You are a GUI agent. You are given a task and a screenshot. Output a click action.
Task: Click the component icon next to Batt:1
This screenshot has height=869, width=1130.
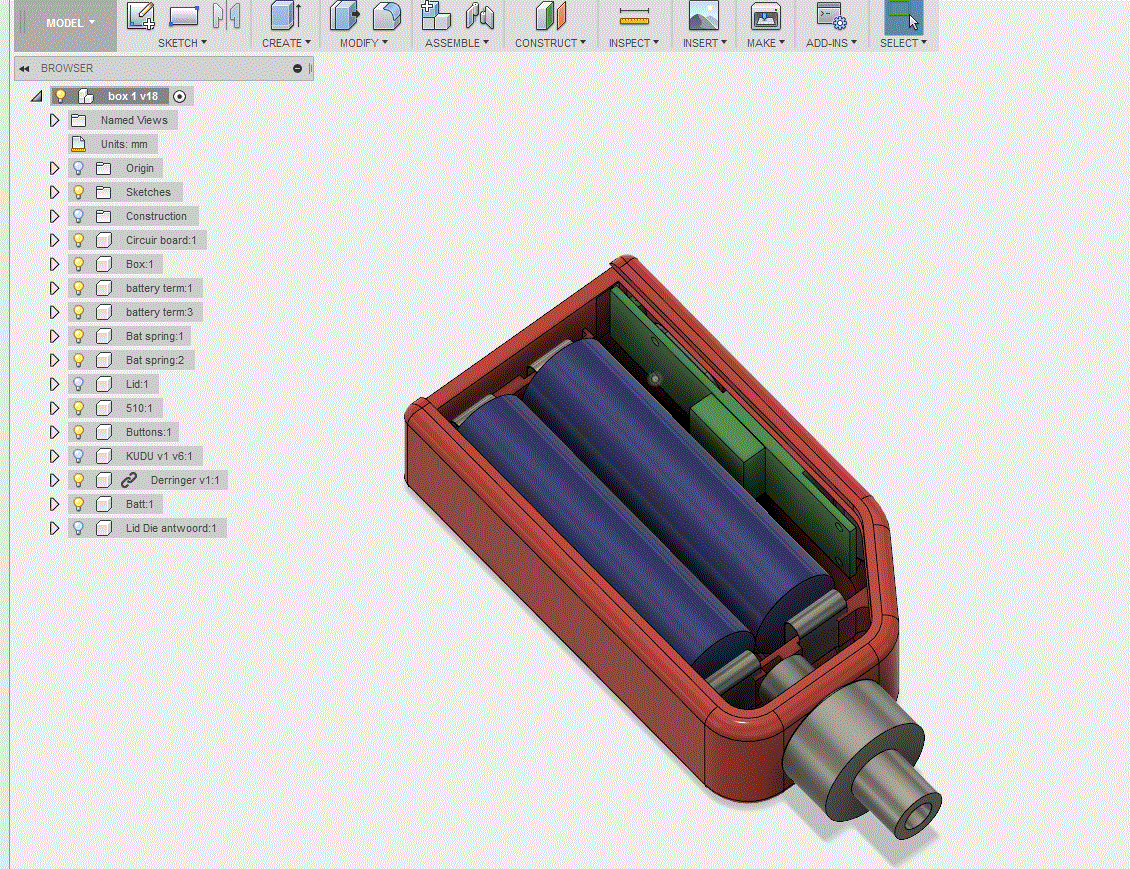(x=104, y=504)
